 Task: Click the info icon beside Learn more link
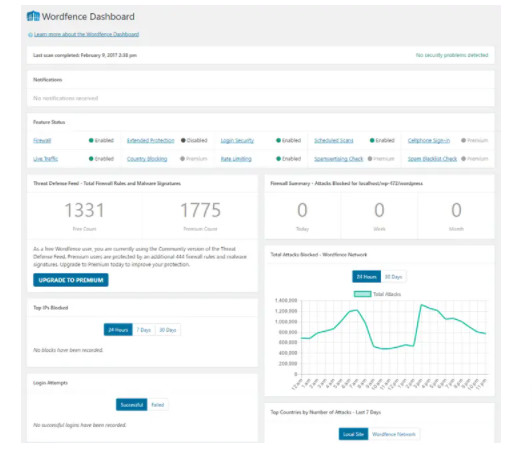(x=30, y=35)
